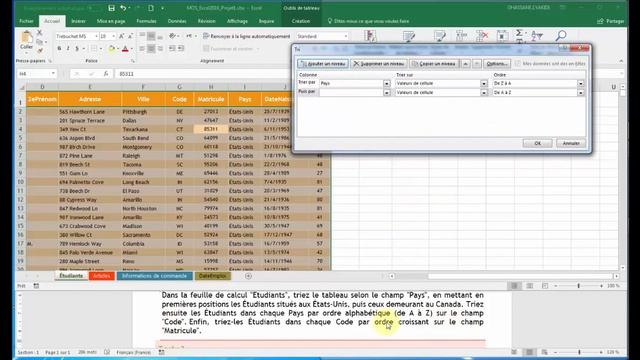The height and width of the screenshot is (360, 640).
Task: Switch to the Formules ribbon tab
Action: (x=147, y=21)
